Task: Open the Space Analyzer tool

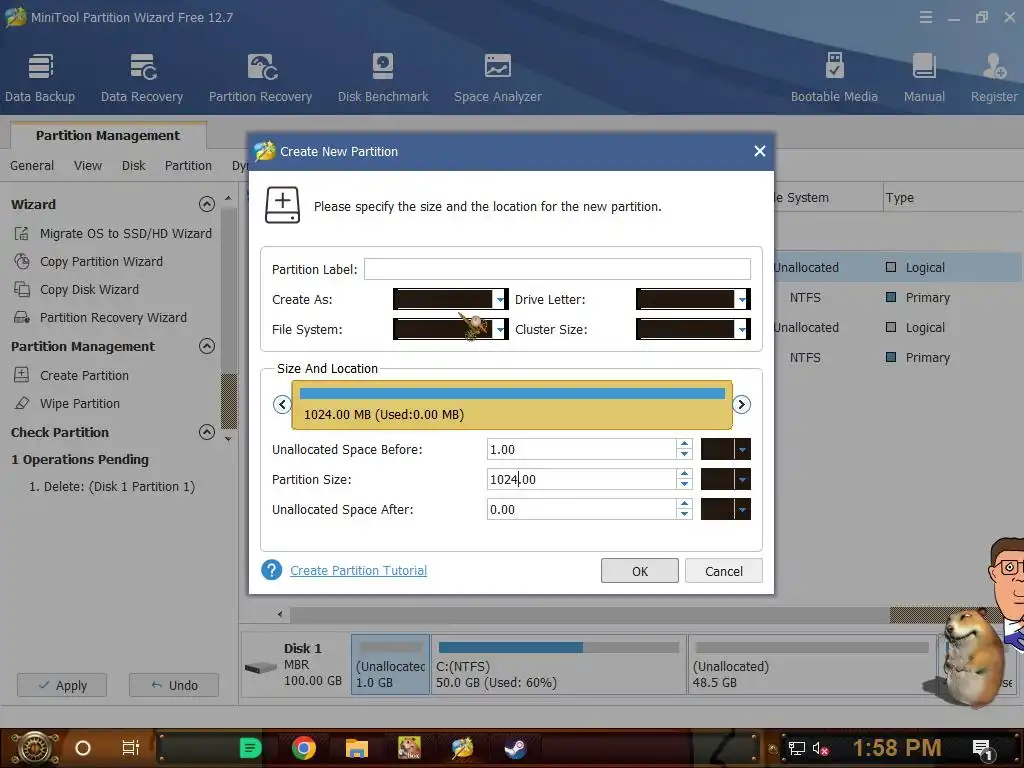Action: click(x=498, y=78)
